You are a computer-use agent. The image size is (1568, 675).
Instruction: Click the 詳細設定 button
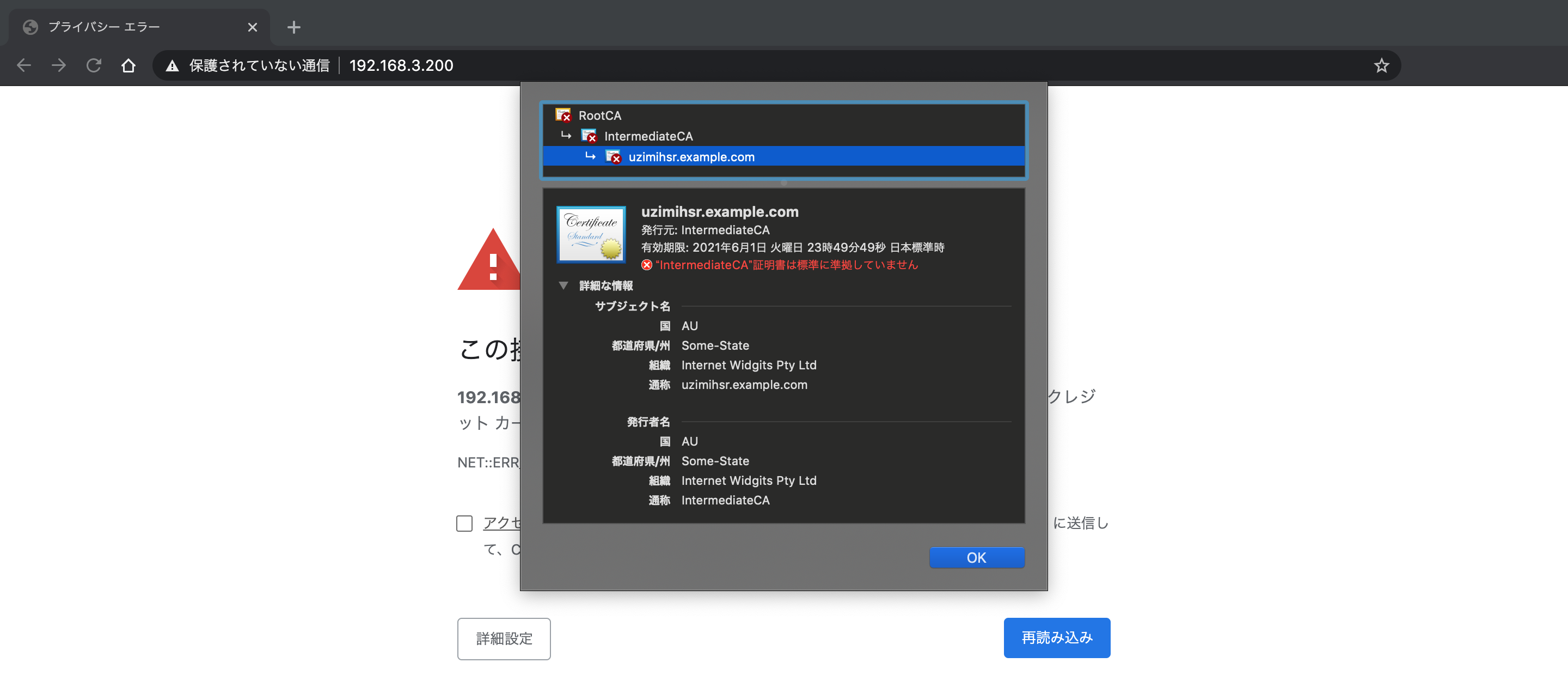[504, 638]
